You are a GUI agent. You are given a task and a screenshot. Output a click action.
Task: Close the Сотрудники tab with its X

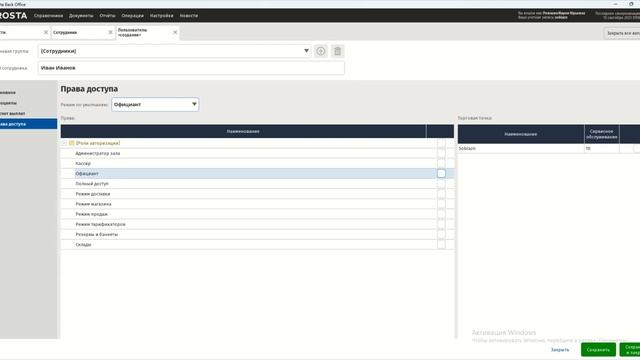(x=110, y=32)
